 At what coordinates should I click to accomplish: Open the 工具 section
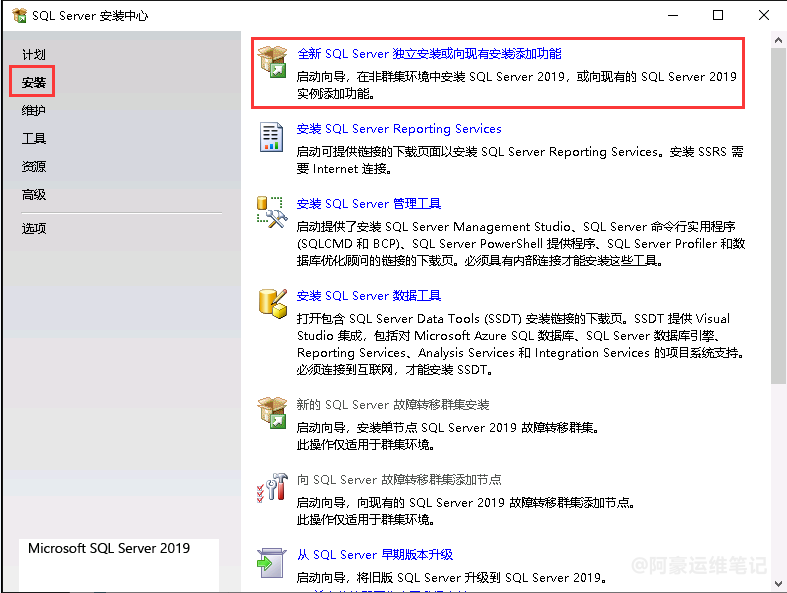tap(34, 138)
